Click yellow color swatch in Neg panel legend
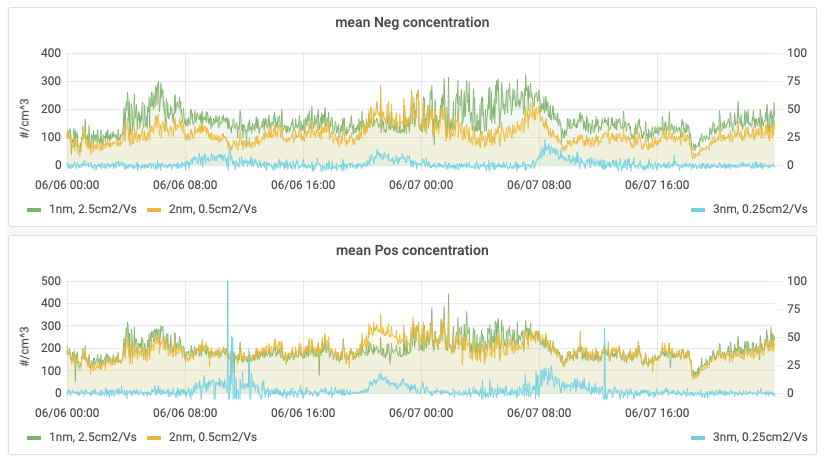 point(155,209)
